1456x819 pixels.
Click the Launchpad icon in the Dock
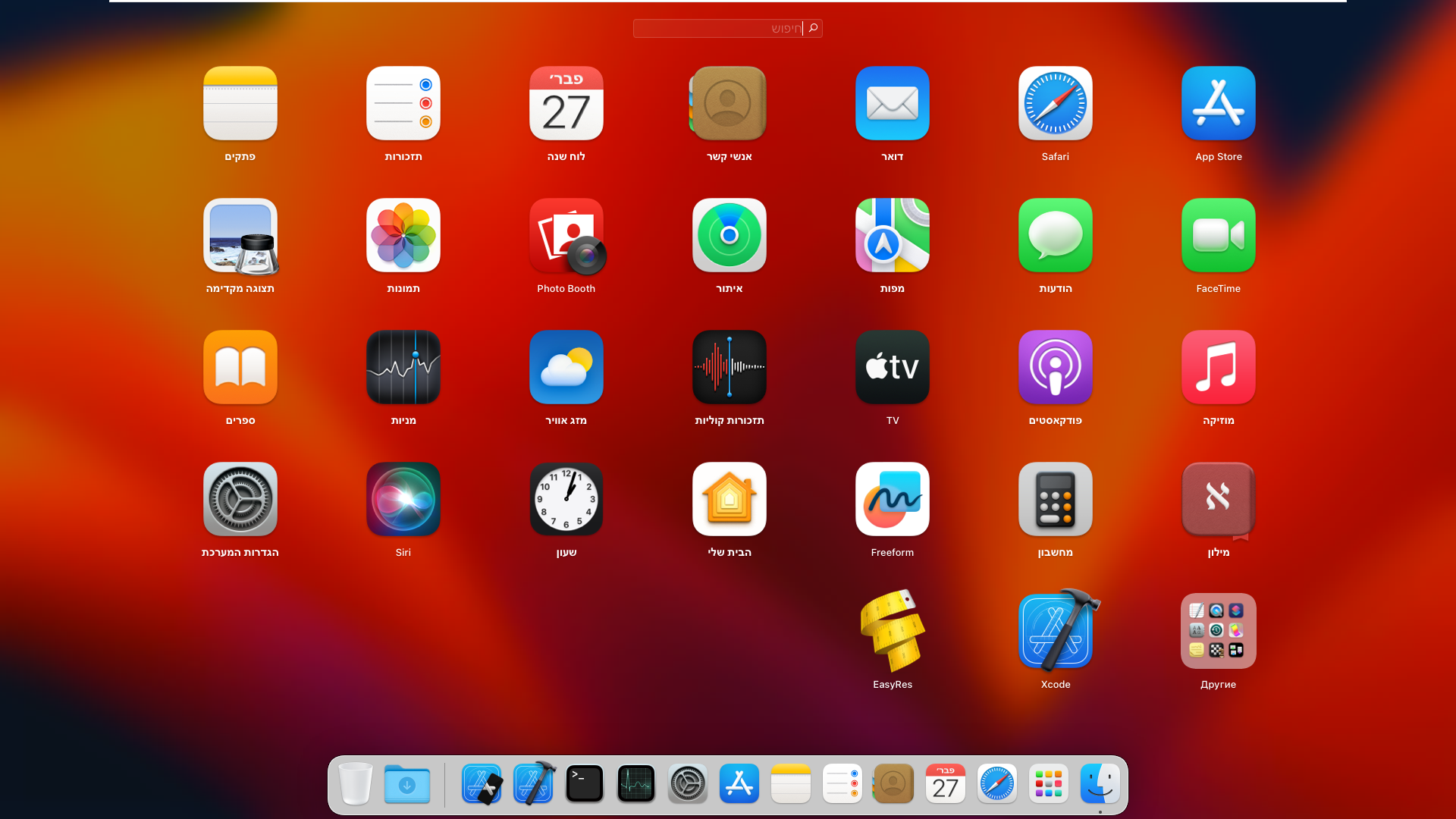click(1049, 783)
